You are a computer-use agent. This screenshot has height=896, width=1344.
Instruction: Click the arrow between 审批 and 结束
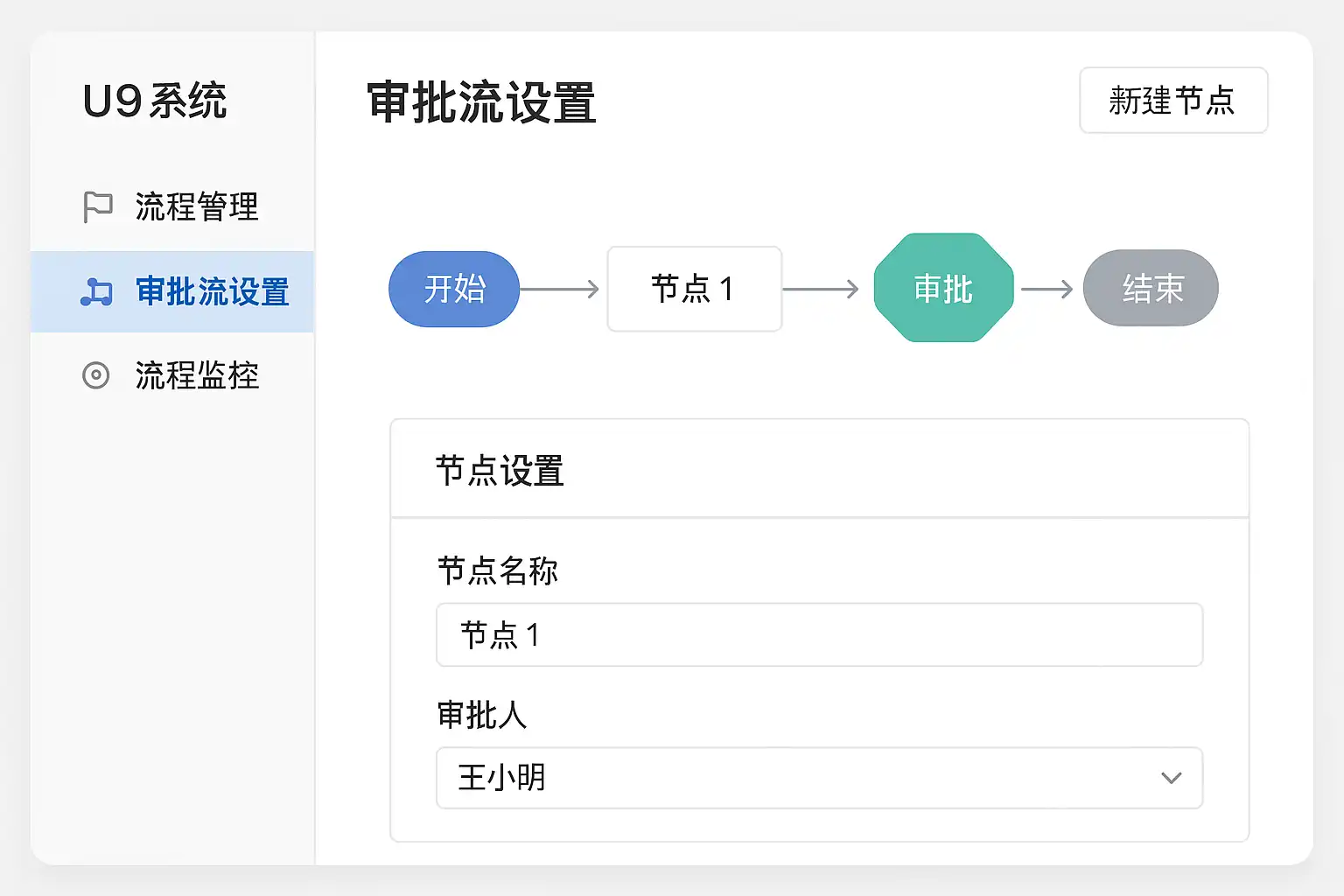[x=1047, y=289]
